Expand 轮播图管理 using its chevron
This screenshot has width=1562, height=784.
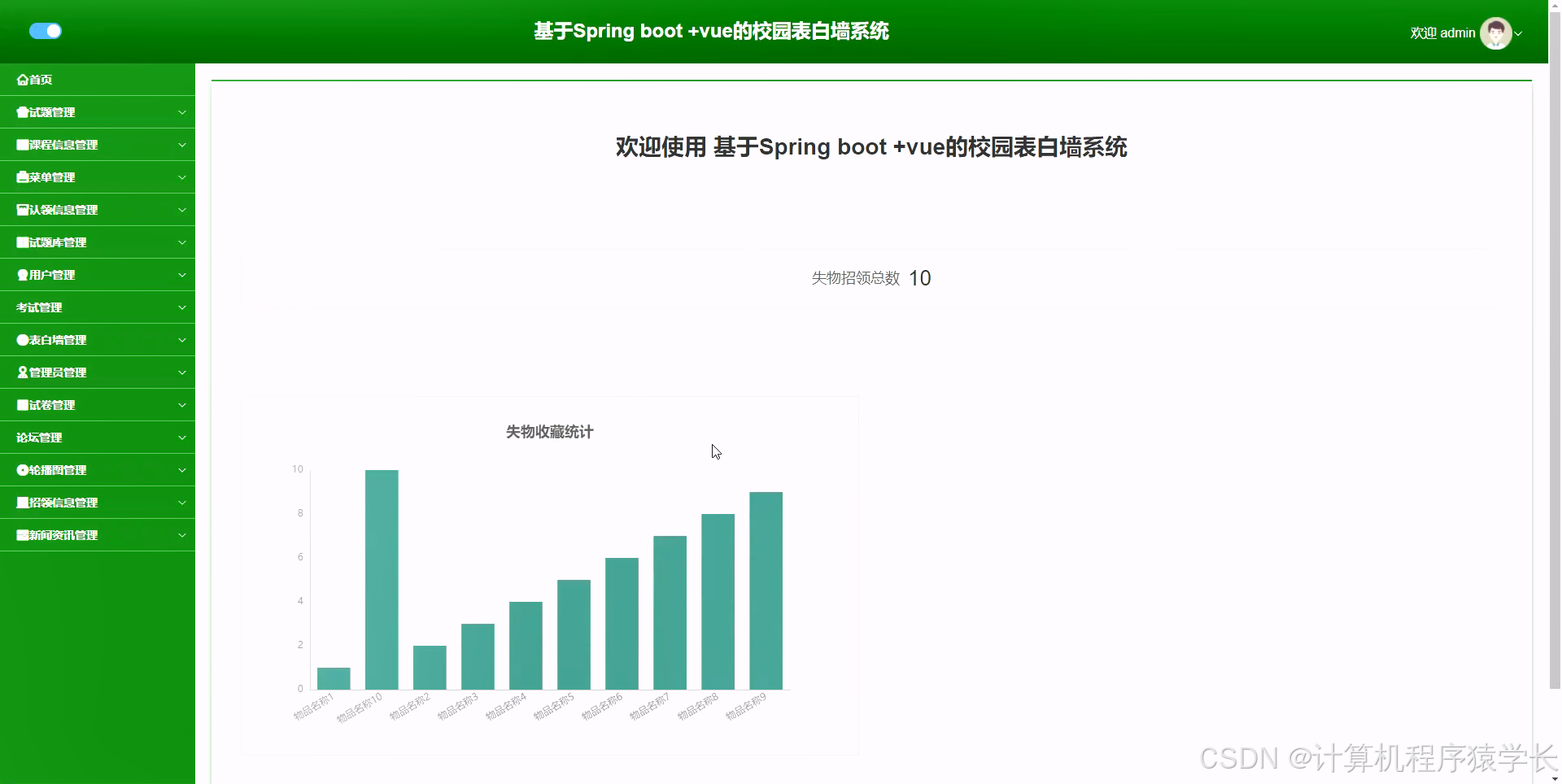(x=182, y=470)
